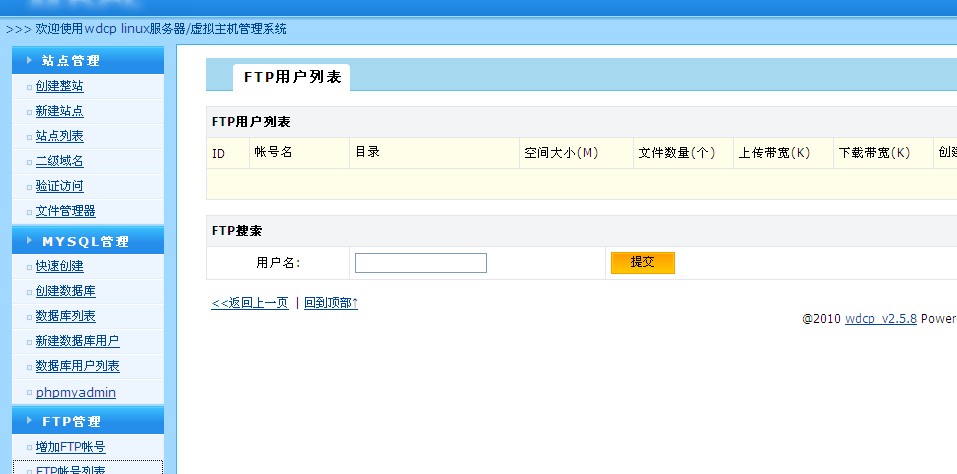Collapse the FTP管理 section header
957x474 pixels.
click(x=86, y=421)
